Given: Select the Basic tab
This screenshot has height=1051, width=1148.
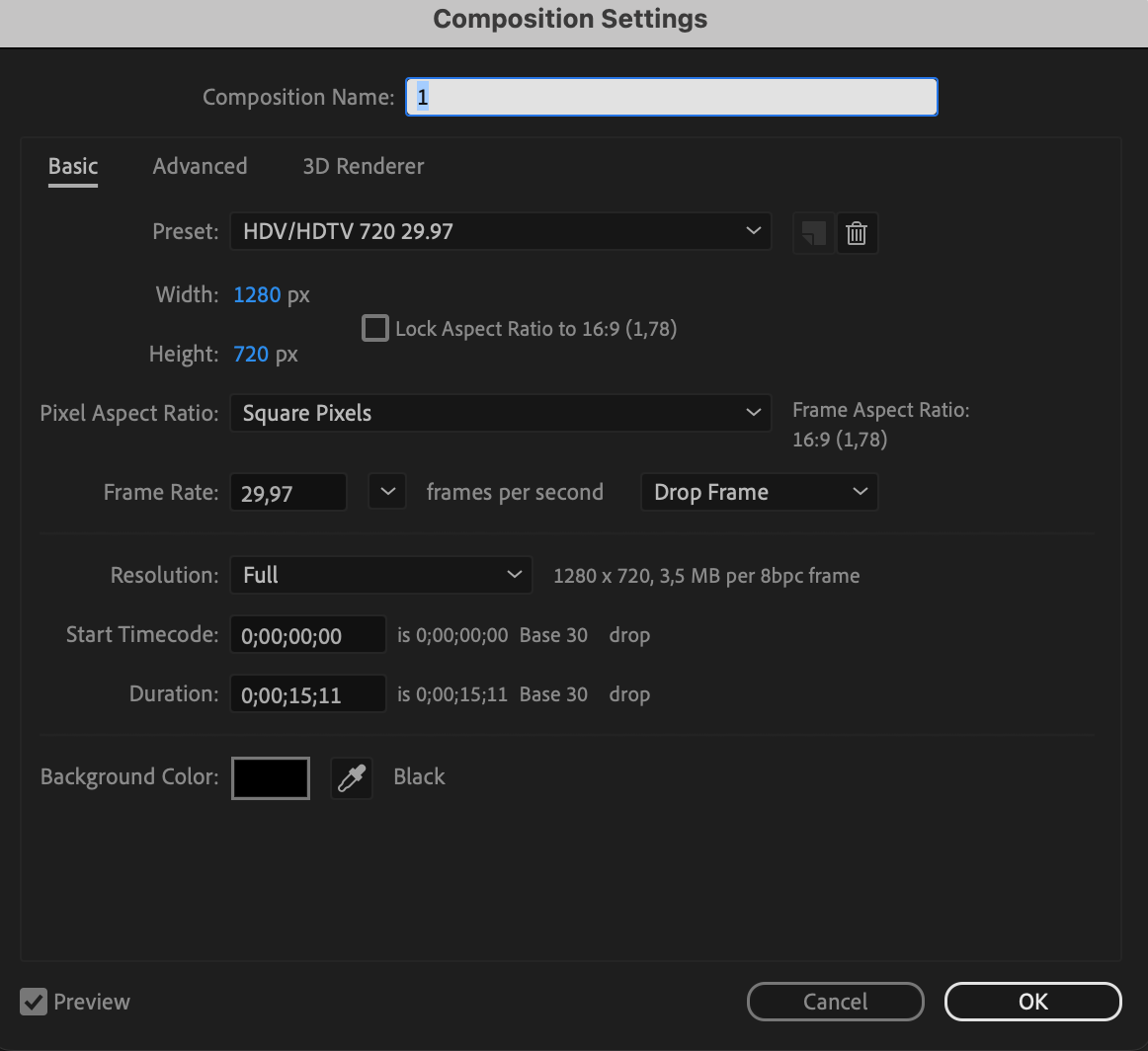Looking at the screenshot, I should point(73,166).
